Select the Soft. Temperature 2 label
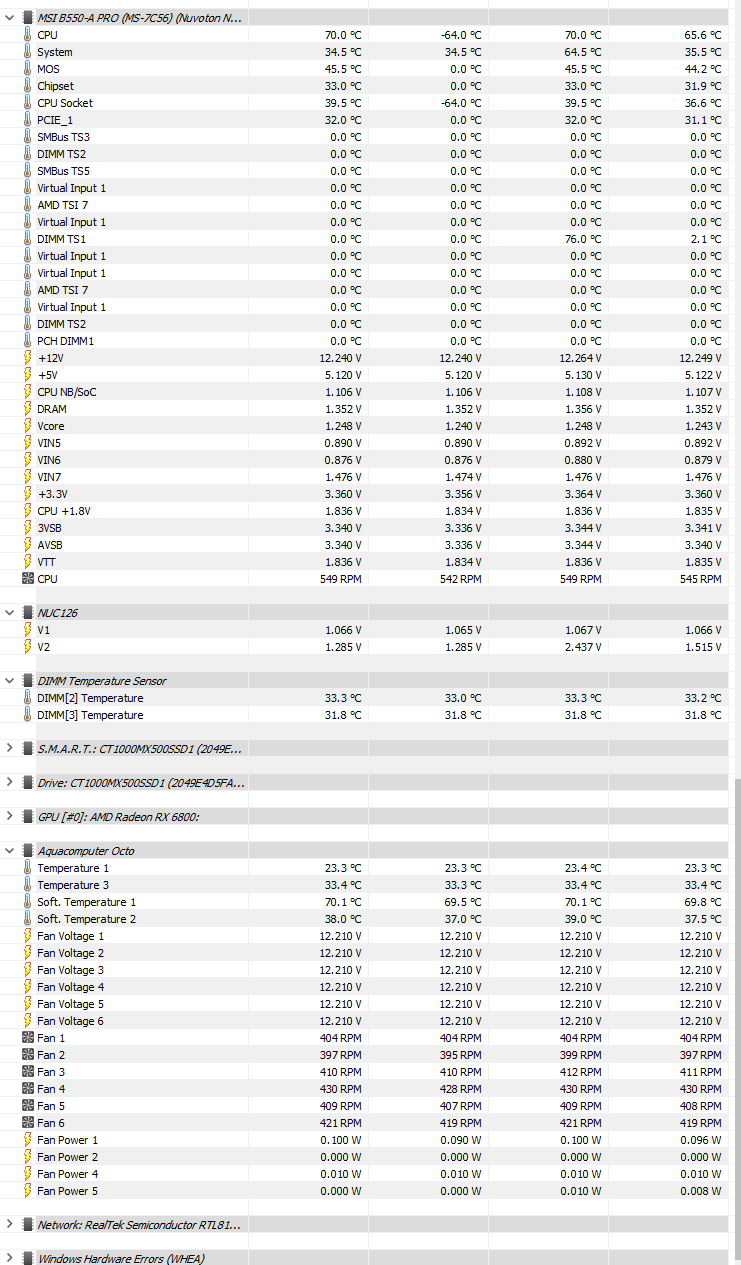This screenshot has height=1265, width=741. (87, 919)
